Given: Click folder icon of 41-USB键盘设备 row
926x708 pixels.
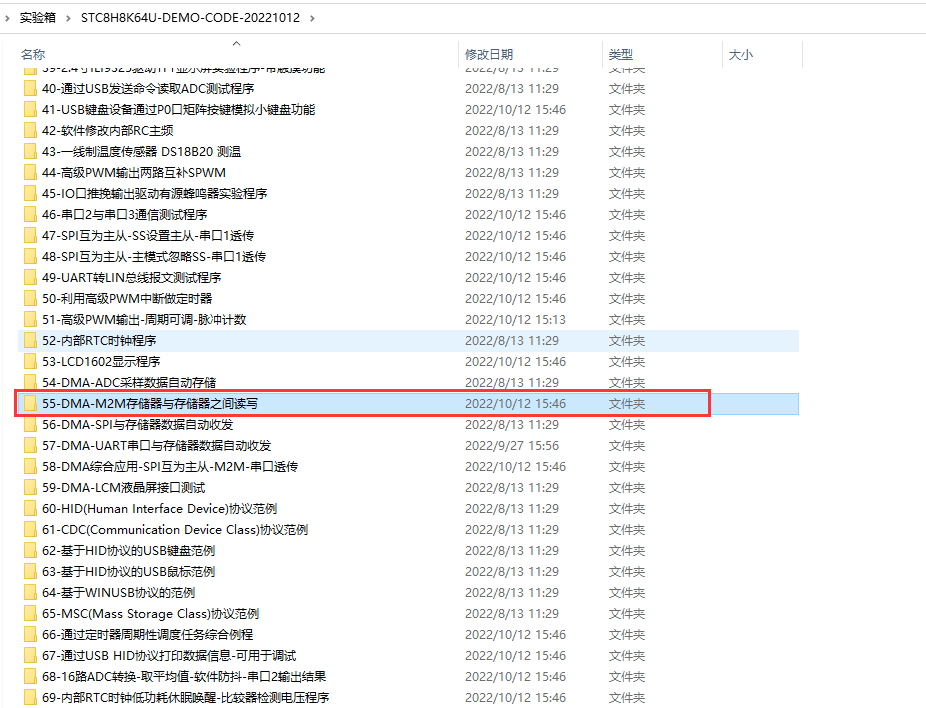Looking at the screenshot, I should 30,110.
